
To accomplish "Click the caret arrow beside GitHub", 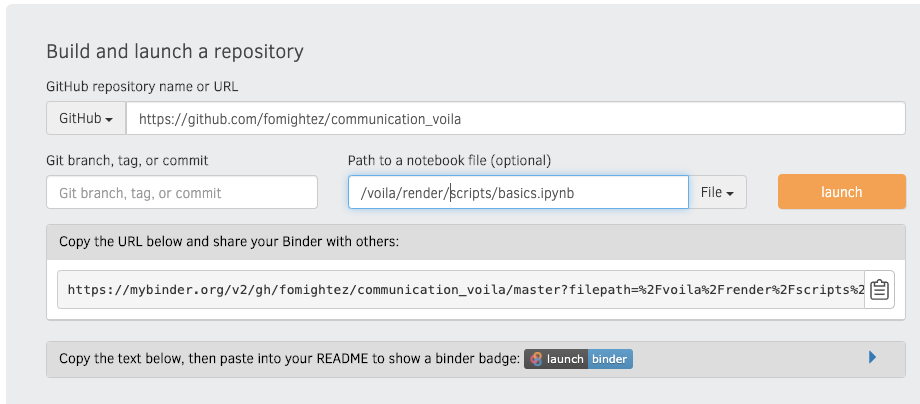I will click(109, 119).
